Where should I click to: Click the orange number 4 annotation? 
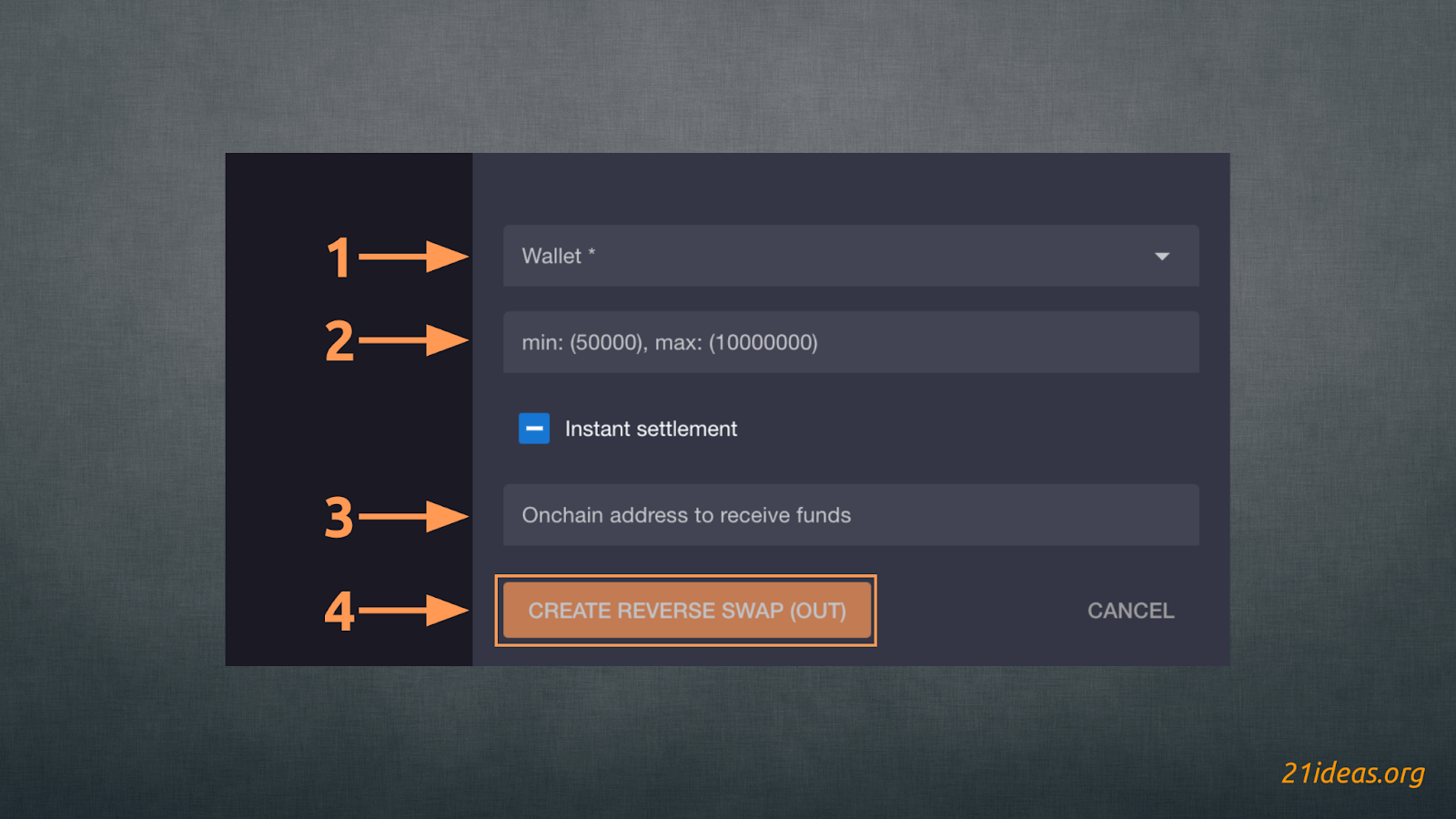(x=339, y=611)
